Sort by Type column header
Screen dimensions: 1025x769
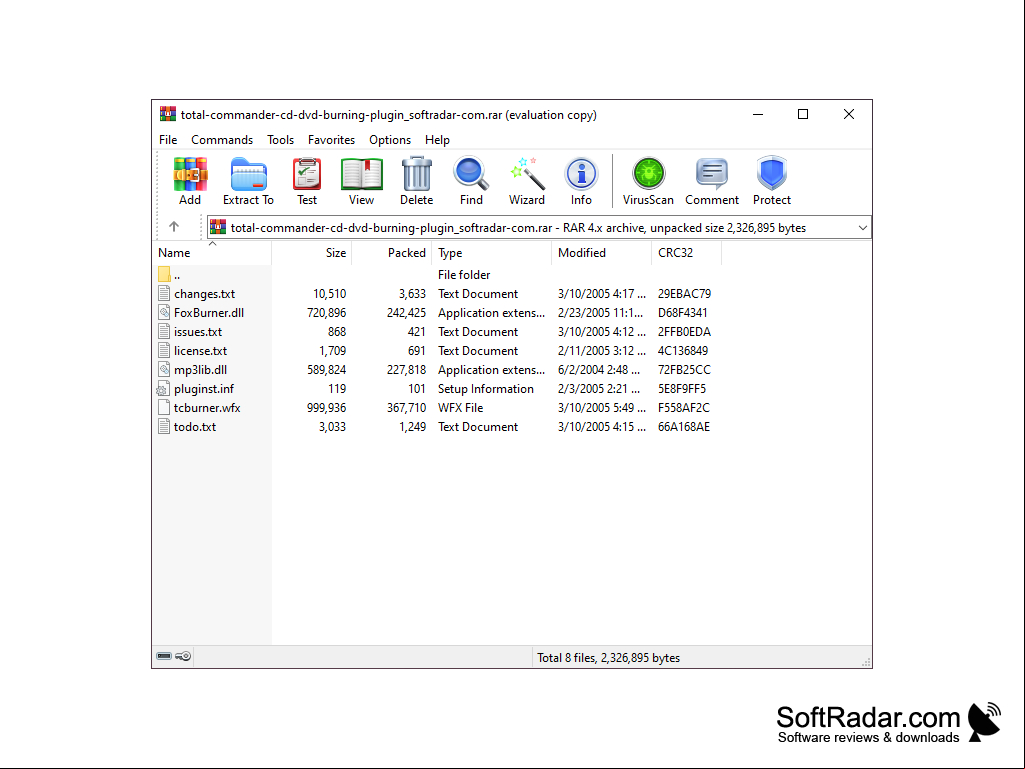click(492, 252)
